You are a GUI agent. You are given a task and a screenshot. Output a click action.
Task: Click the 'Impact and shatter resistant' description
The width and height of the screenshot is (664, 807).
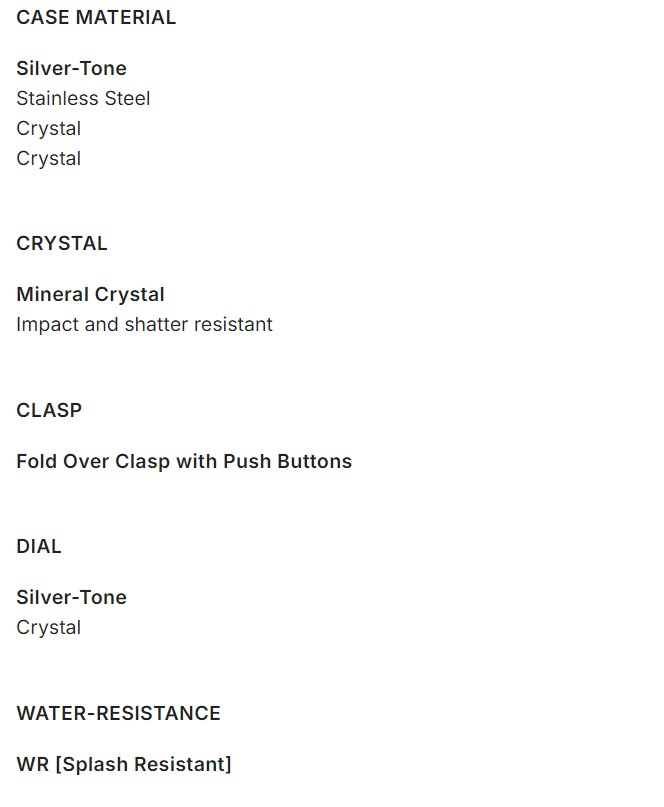[x=144, y=324]
